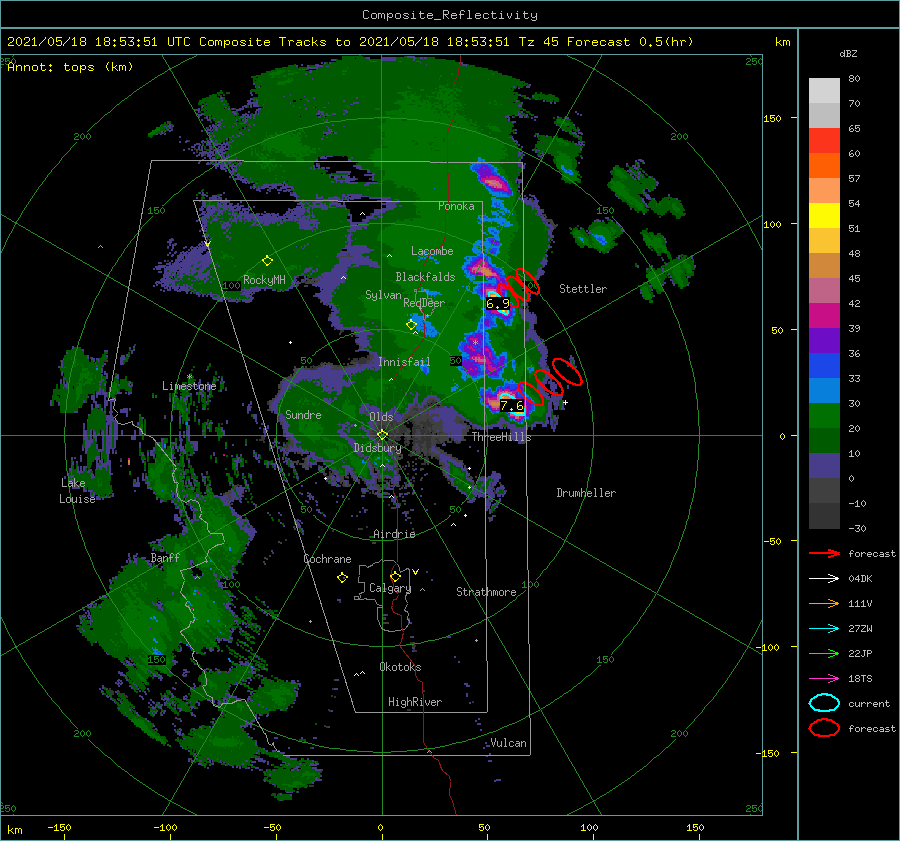Click the Olds city label
The height and width of the screenshot is (841, 900).
pos(381,417)
